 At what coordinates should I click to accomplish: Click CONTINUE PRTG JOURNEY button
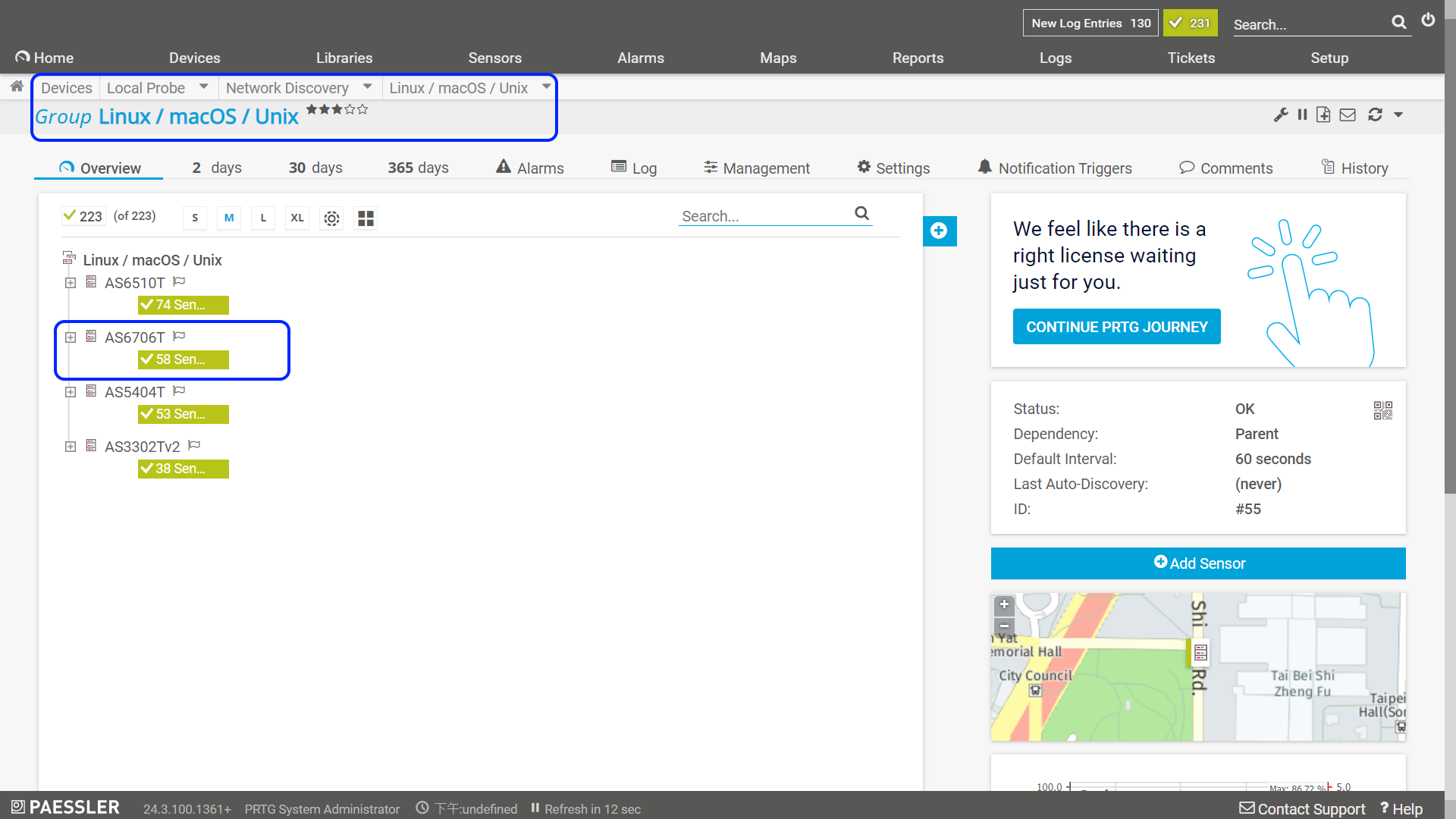click(x=1117, y=327)
